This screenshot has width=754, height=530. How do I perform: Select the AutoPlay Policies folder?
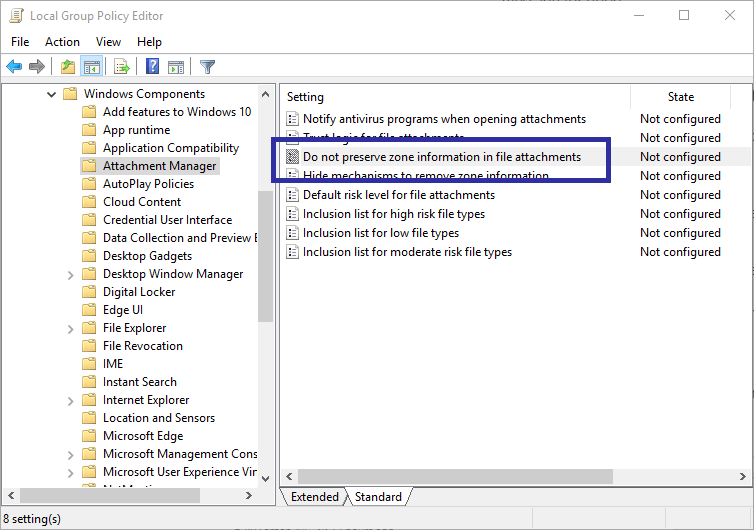[148, 184]
